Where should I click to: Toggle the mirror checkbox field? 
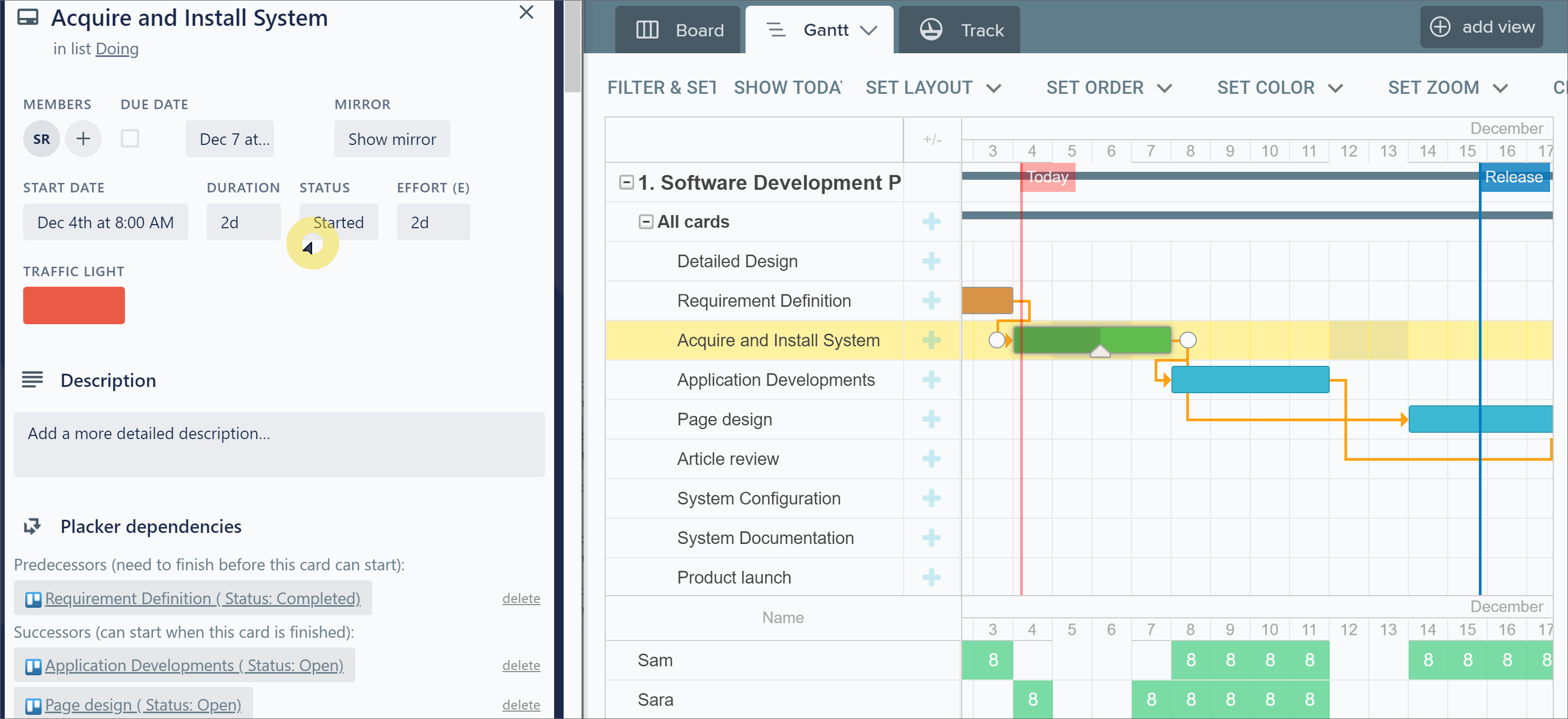[130, 138]
